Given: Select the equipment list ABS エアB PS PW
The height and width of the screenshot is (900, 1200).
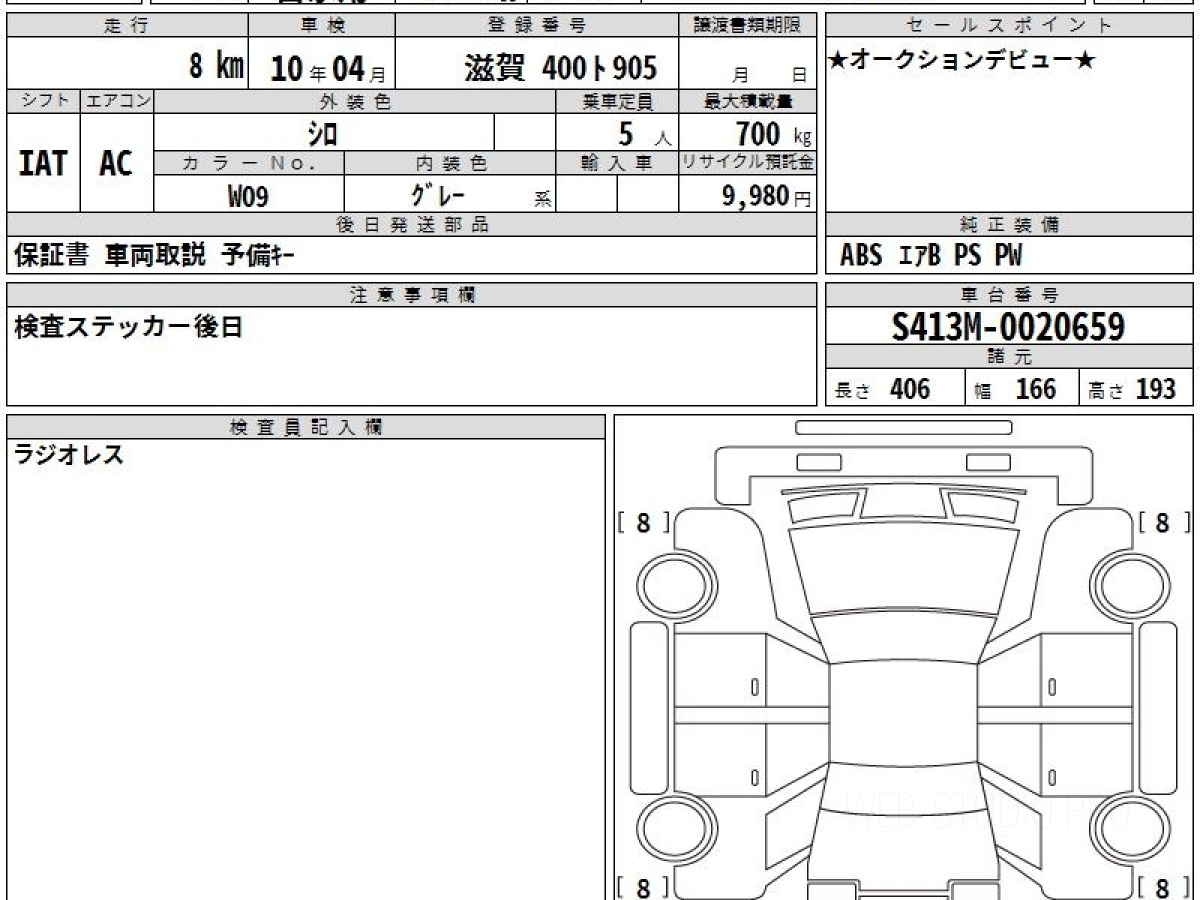Looking at the screenshot, I should click(x=931, y=256).
